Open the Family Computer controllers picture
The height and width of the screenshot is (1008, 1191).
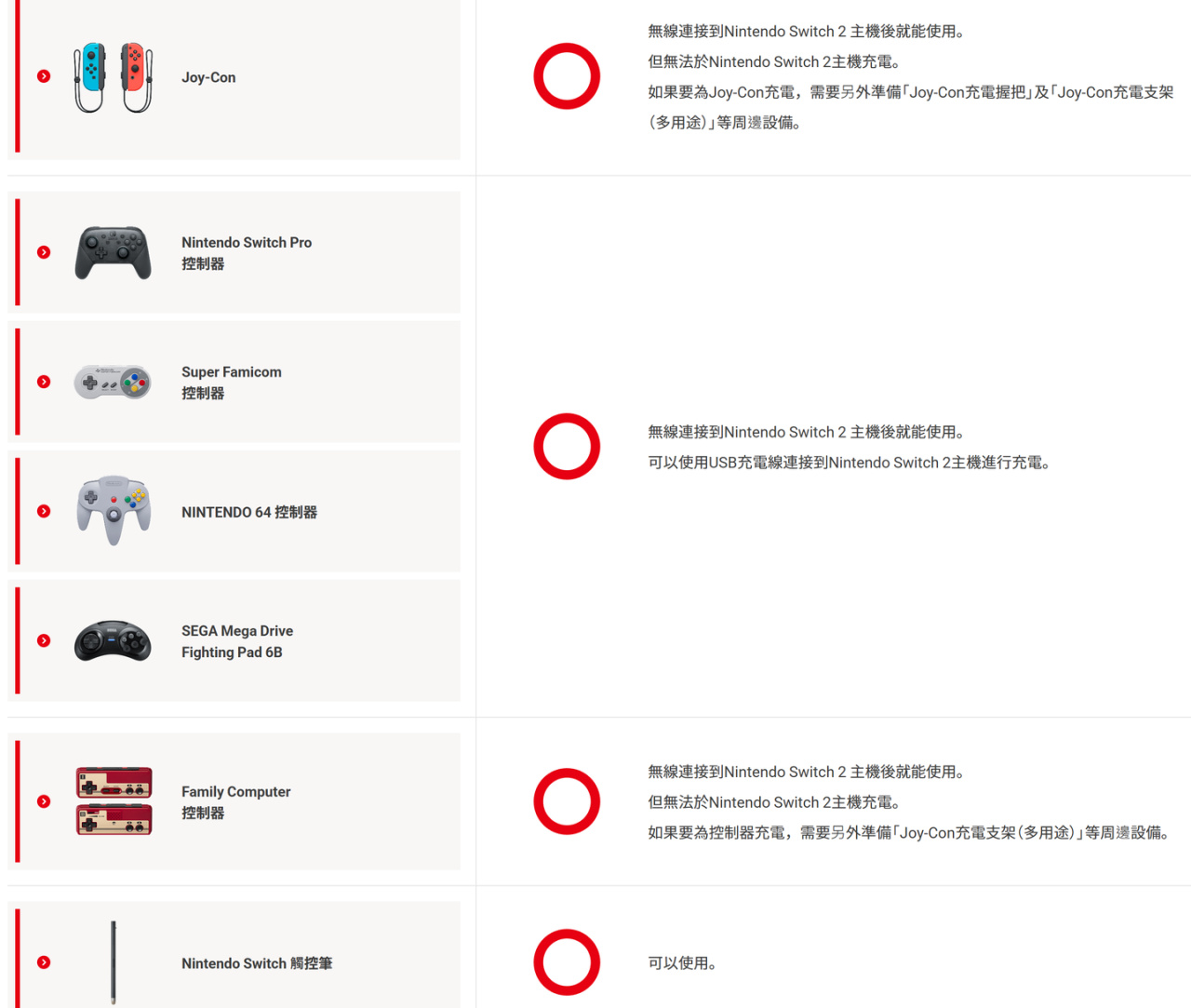point(114,800)
